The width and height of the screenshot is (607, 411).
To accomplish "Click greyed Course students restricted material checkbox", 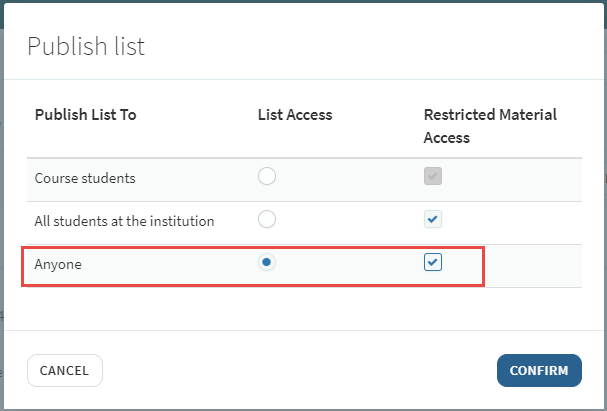I will [x=433, y=176].
